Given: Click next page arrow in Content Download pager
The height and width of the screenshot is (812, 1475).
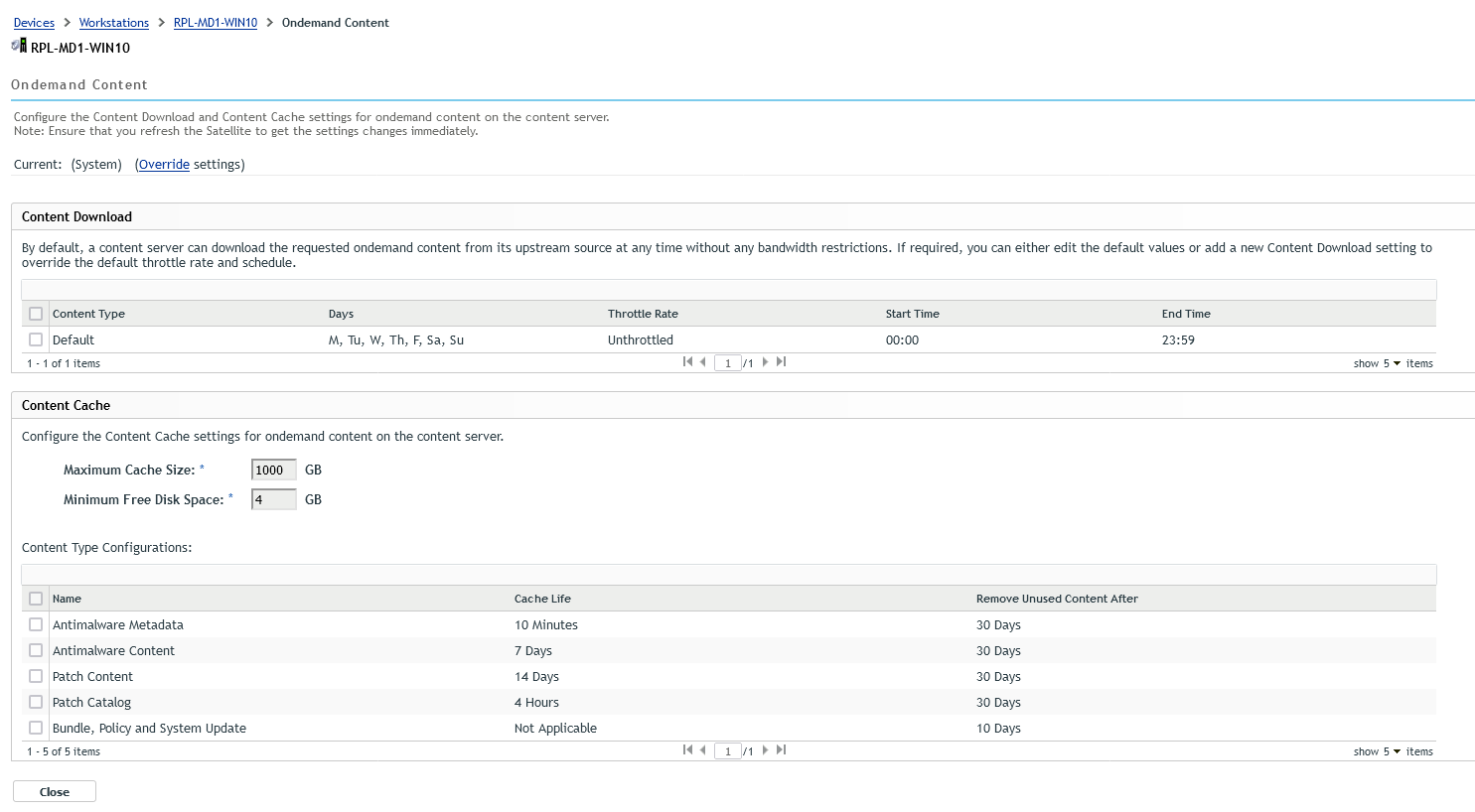Looking at the screenshot, I should click(765, 362).
